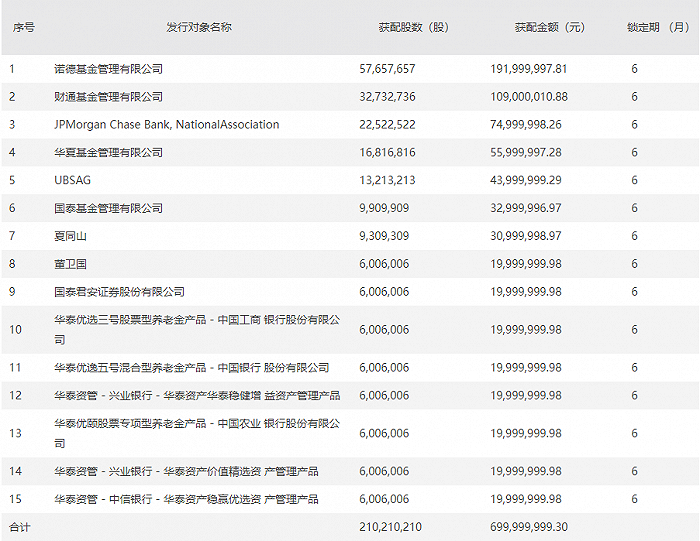
Task: Click amount value 55,999,997.28
Action: pos(526,153)
